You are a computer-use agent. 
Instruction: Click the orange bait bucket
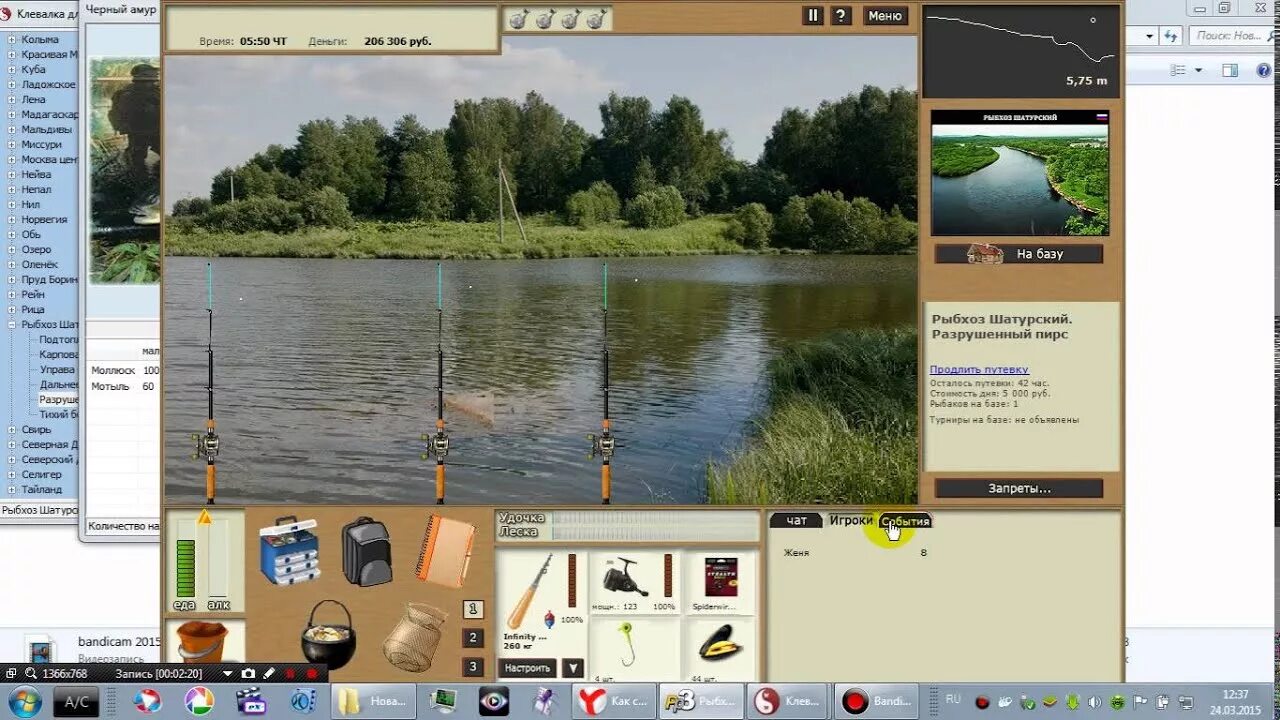pos(203,642)
